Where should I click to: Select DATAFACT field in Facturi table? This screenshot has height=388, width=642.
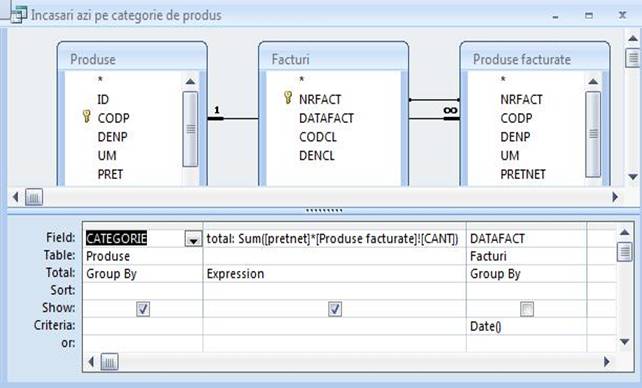[x=326, y=118]
